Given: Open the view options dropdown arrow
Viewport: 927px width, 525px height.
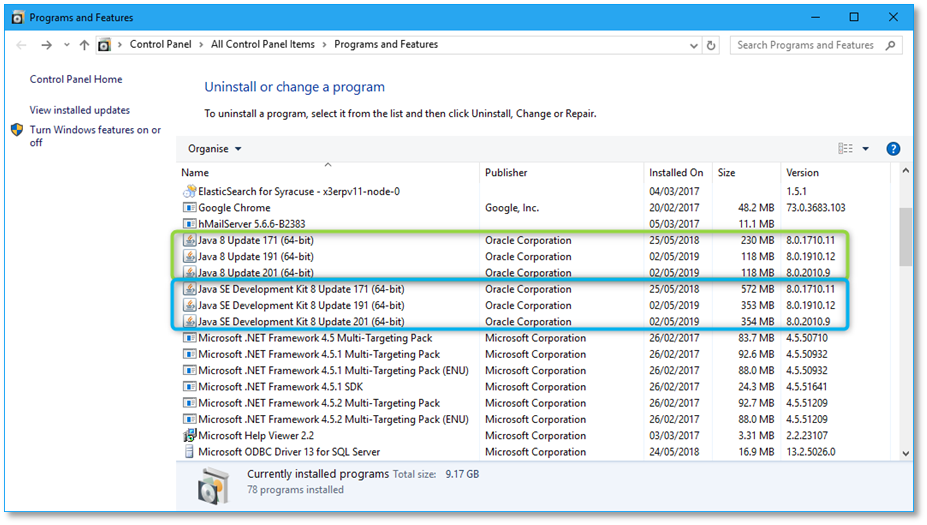Looking at the screenshot, I should pos(866,149).
